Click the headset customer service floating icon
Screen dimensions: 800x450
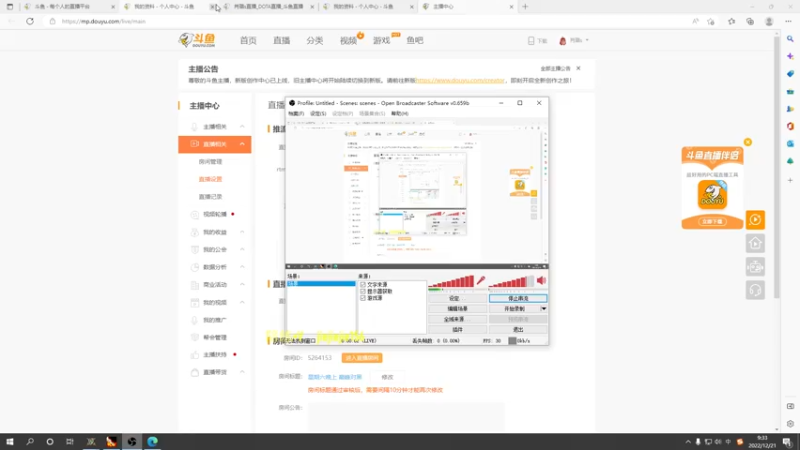pos(755,290)
